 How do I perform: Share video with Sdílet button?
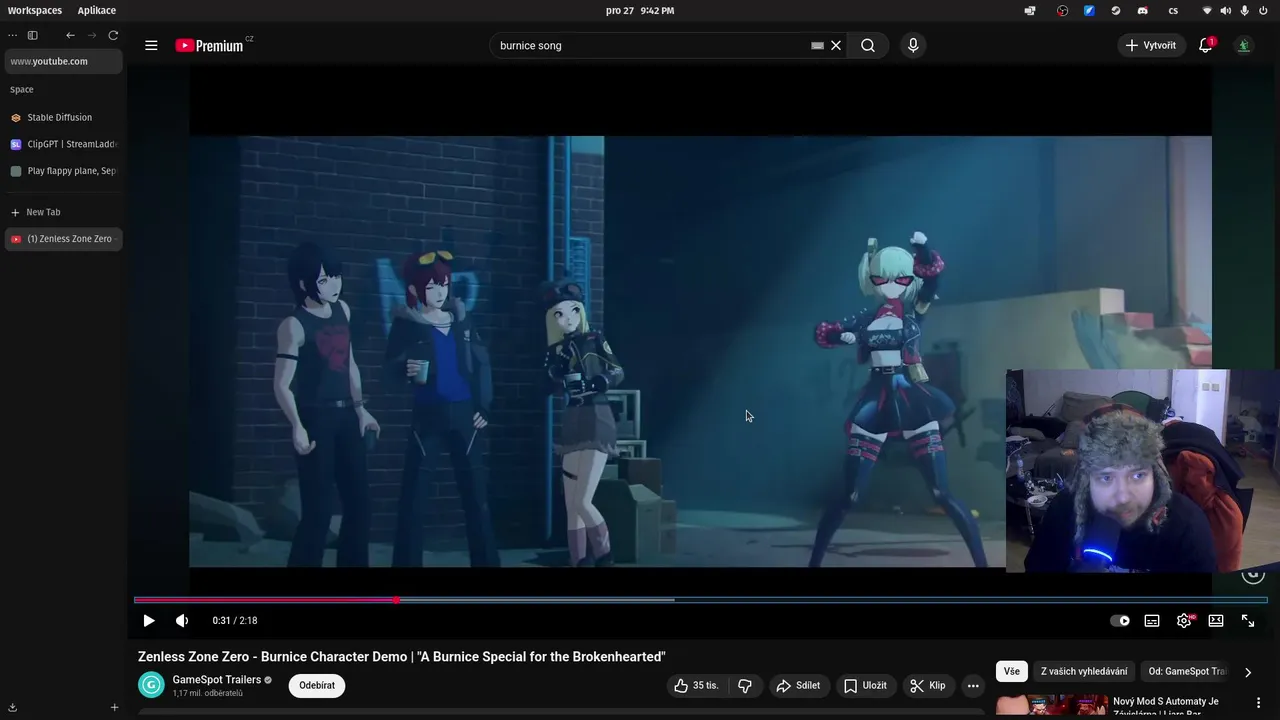(798, 685)
